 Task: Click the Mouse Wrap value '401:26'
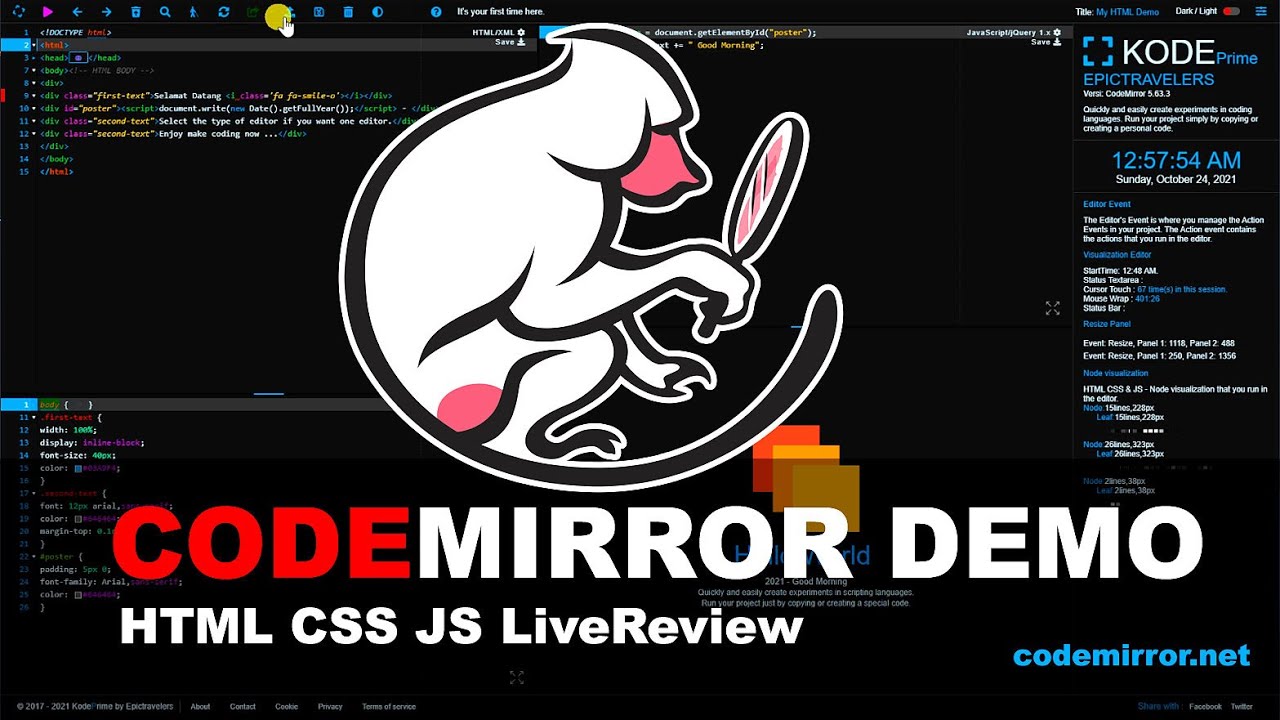[1148, 298]
